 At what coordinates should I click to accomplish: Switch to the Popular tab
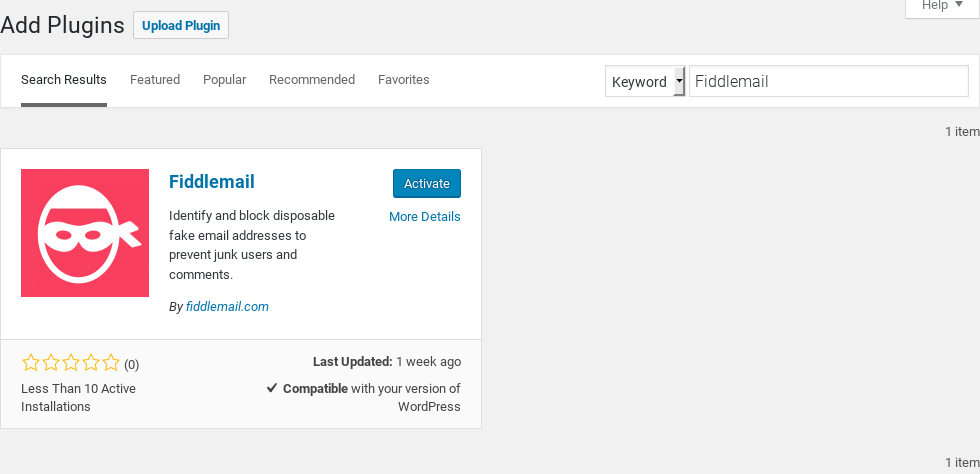pos(224,79)
